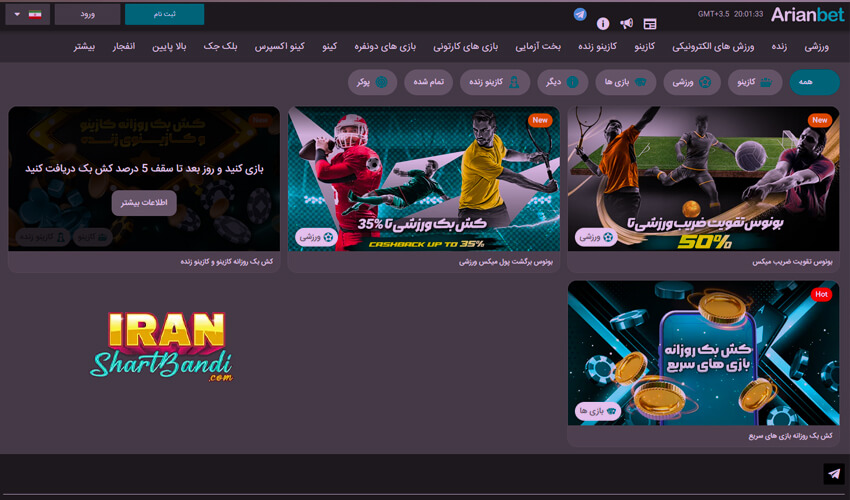Open the megaphone announcements icon
Image resolution: width=850 pixels, height=500 pixels.
(626, 23)
